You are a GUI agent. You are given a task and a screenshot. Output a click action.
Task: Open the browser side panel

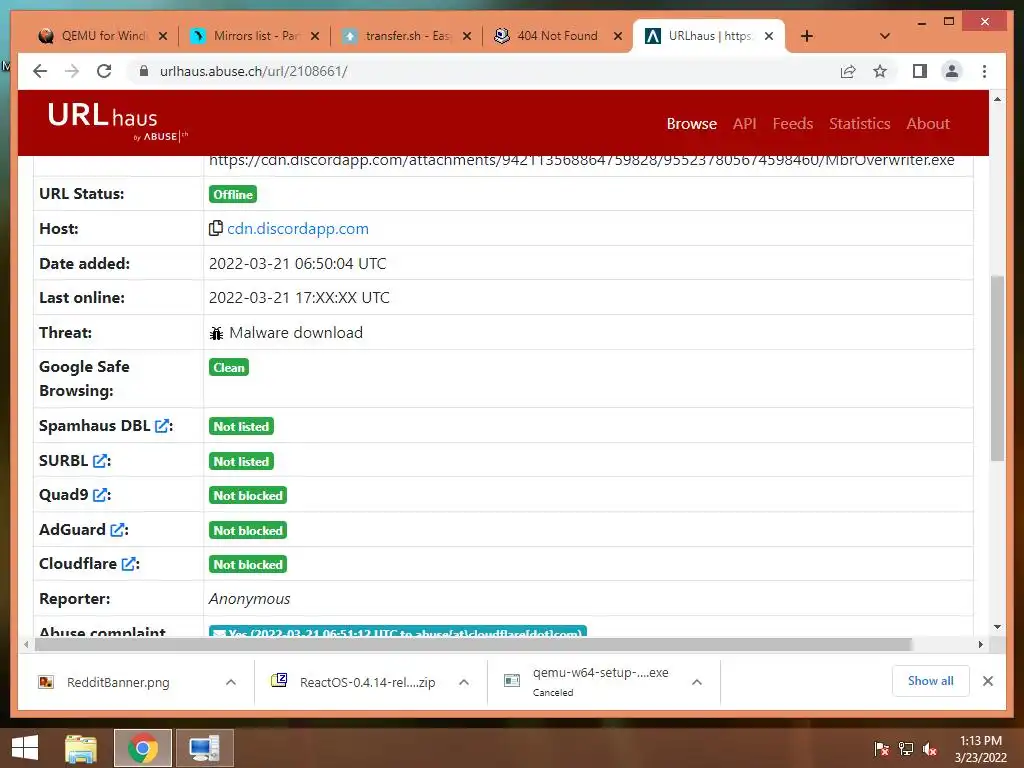pyautogui.click(x=920, y=71)
